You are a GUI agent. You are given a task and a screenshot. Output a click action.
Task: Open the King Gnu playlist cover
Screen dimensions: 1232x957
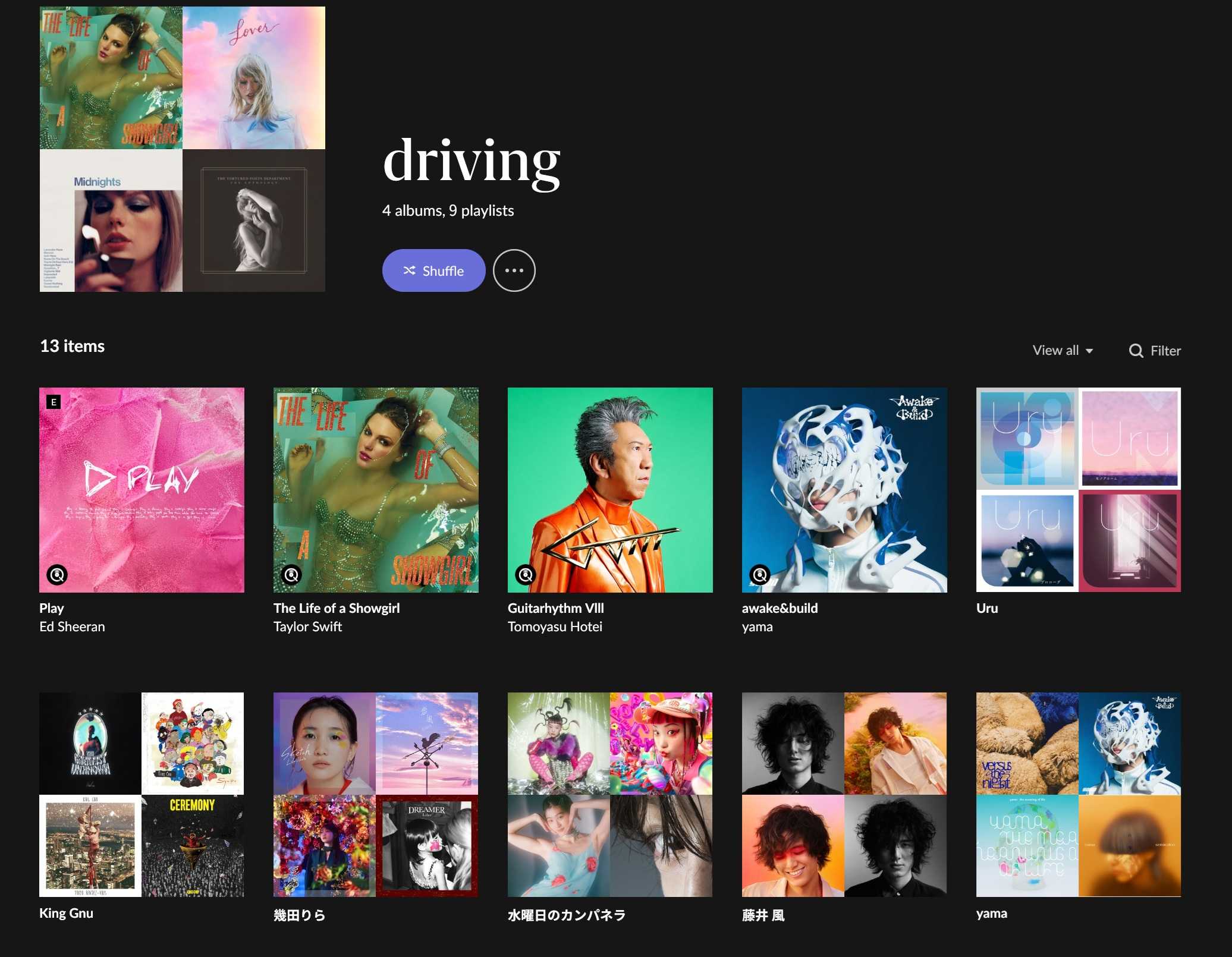pyautogui.click(x=142, y=794)
